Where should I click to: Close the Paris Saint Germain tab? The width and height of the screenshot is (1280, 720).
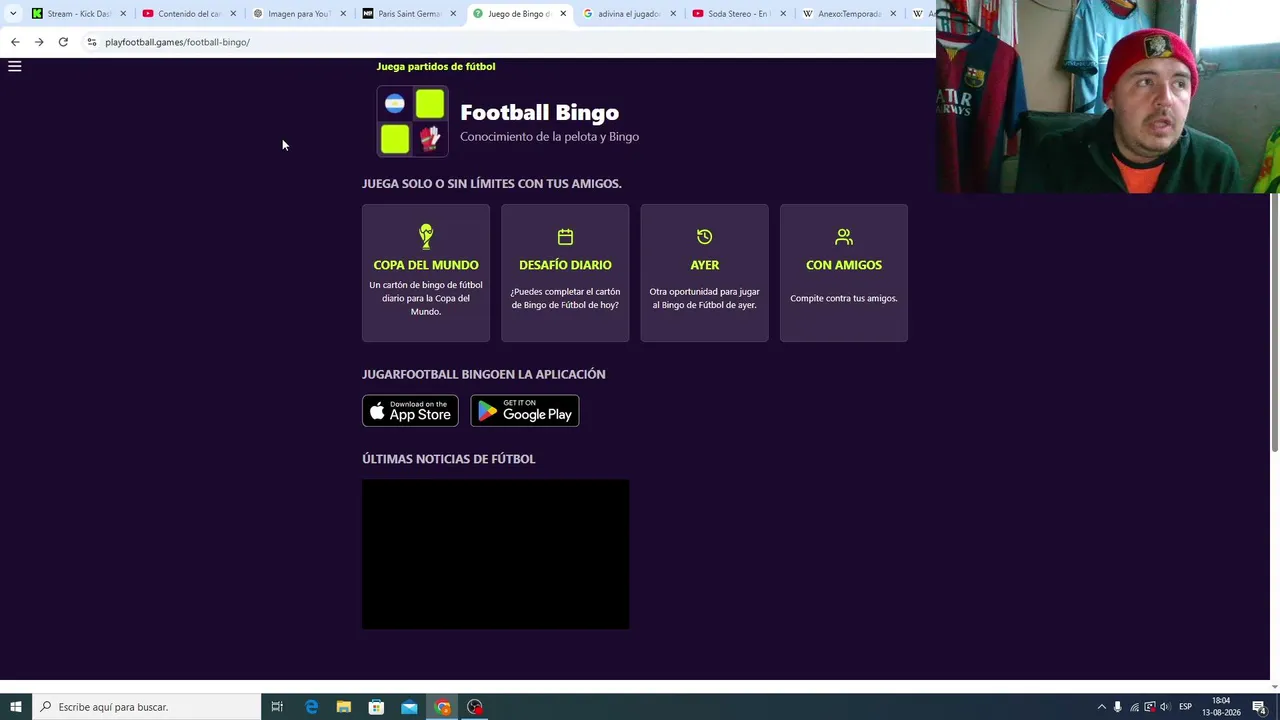[453, 14]
